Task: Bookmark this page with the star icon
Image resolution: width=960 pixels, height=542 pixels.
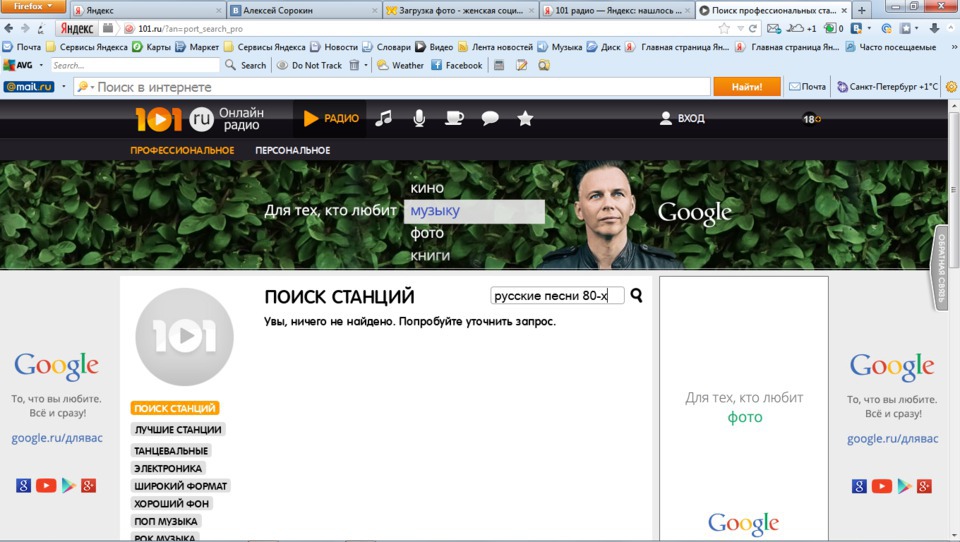Action: [724, 28]
